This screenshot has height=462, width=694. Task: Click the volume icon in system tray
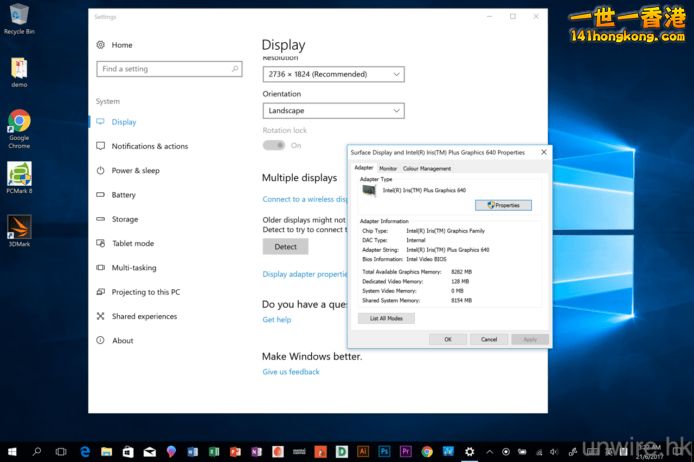554,452
